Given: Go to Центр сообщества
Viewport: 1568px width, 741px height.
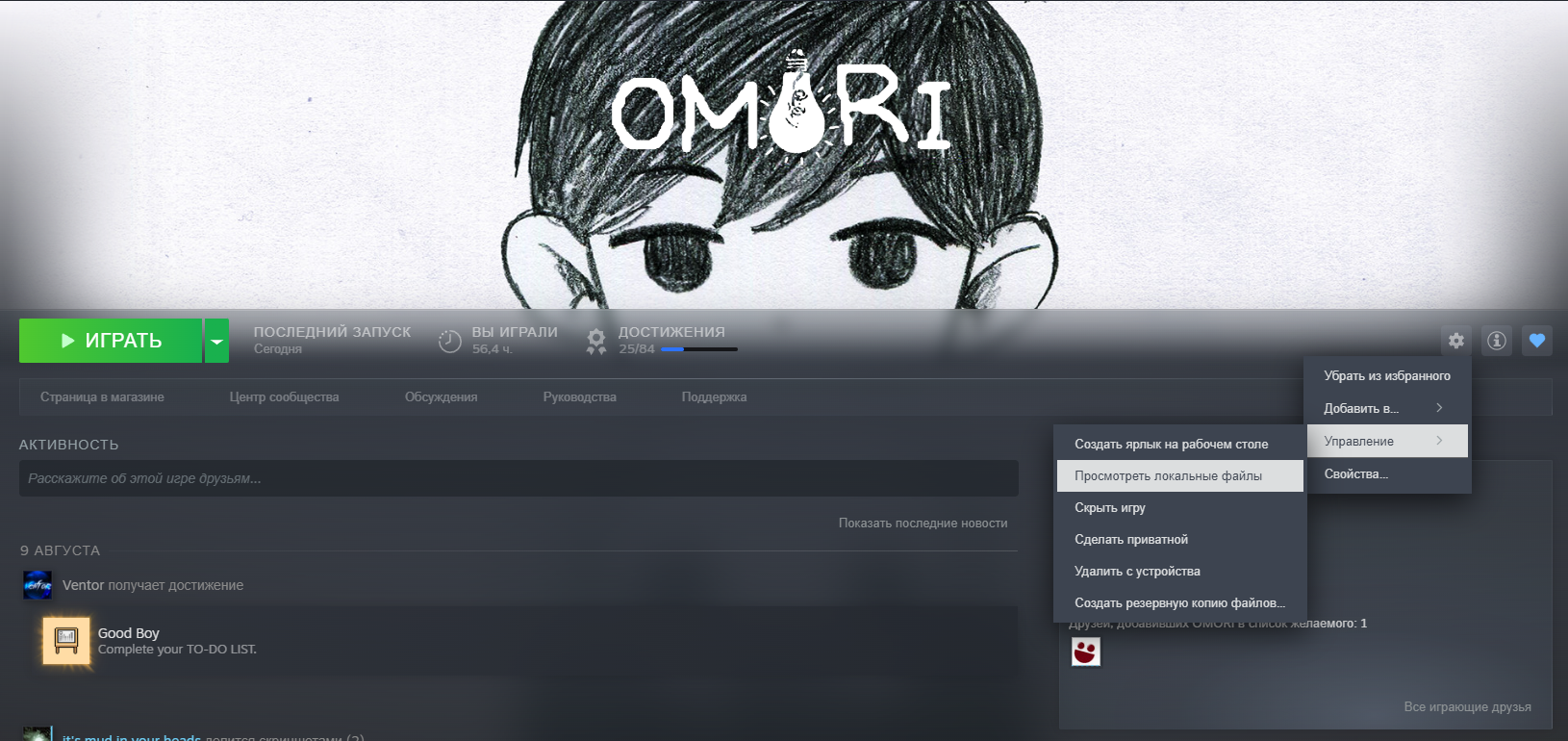Looking at the screenshot, I should (x=284, y=396).
